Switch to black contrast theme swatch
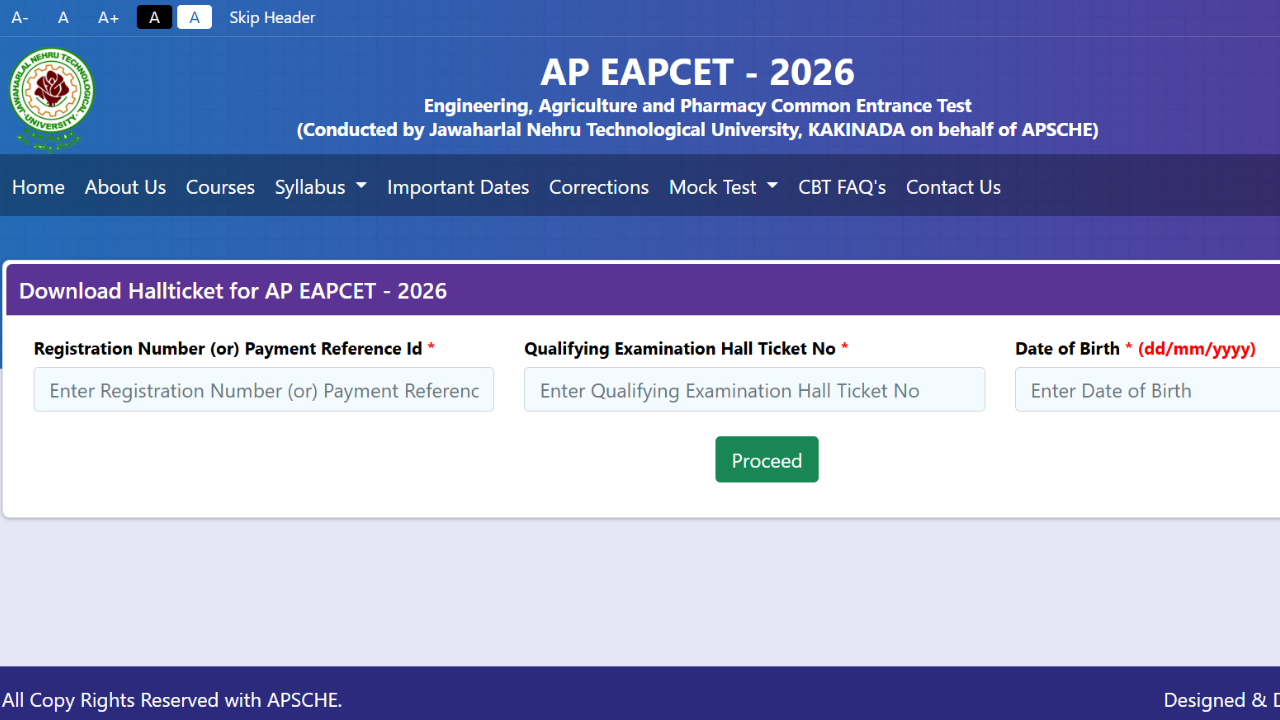Screen dimensions: 1280x720 tap(154, 18)
